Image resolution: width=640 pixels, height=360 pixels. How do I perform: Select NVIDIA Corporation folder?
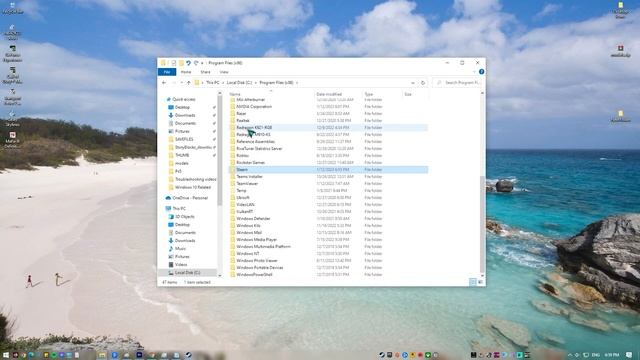point(254,107)
